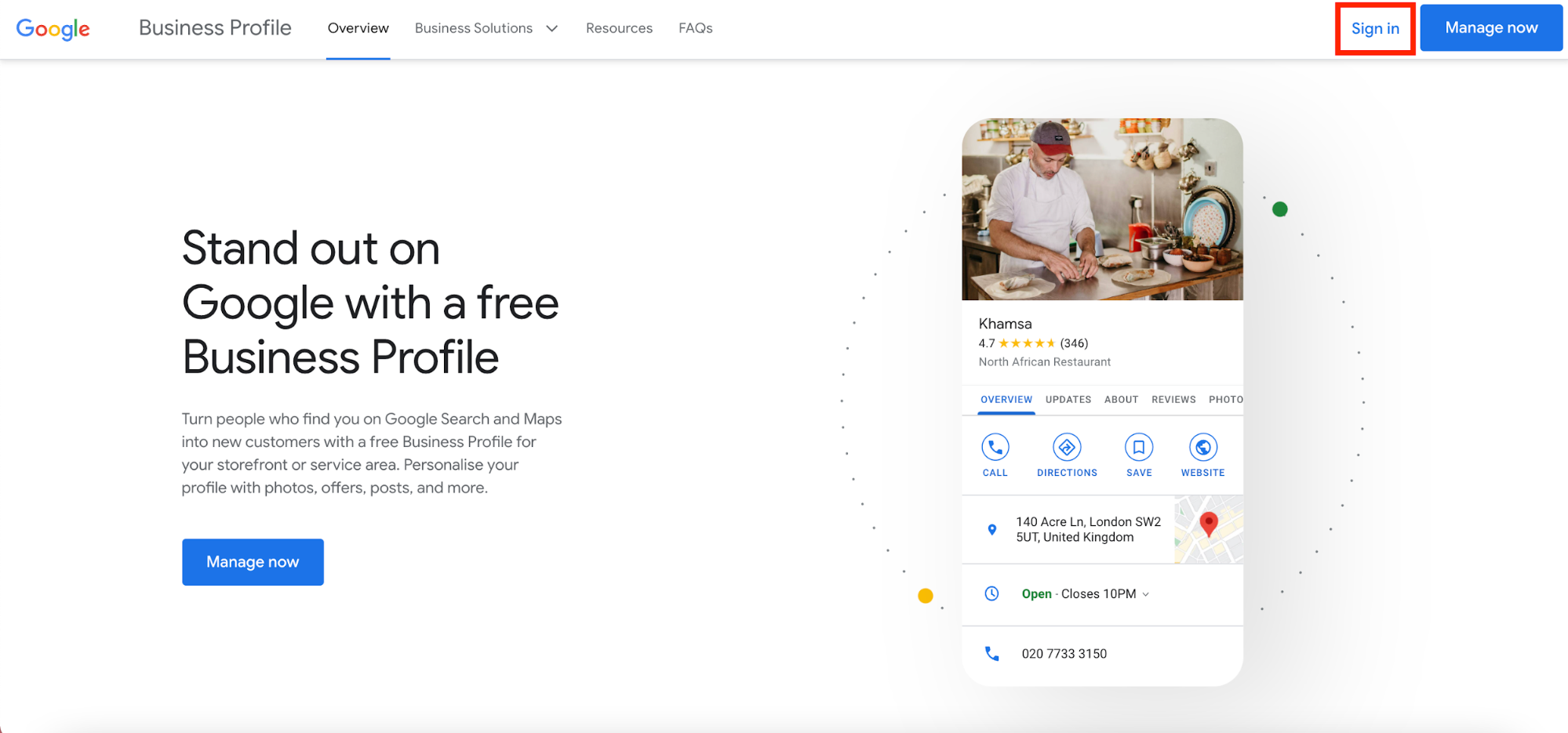Click the 4.7 star rating row
Screen dimensions: 1568x733
(1033, 343)
